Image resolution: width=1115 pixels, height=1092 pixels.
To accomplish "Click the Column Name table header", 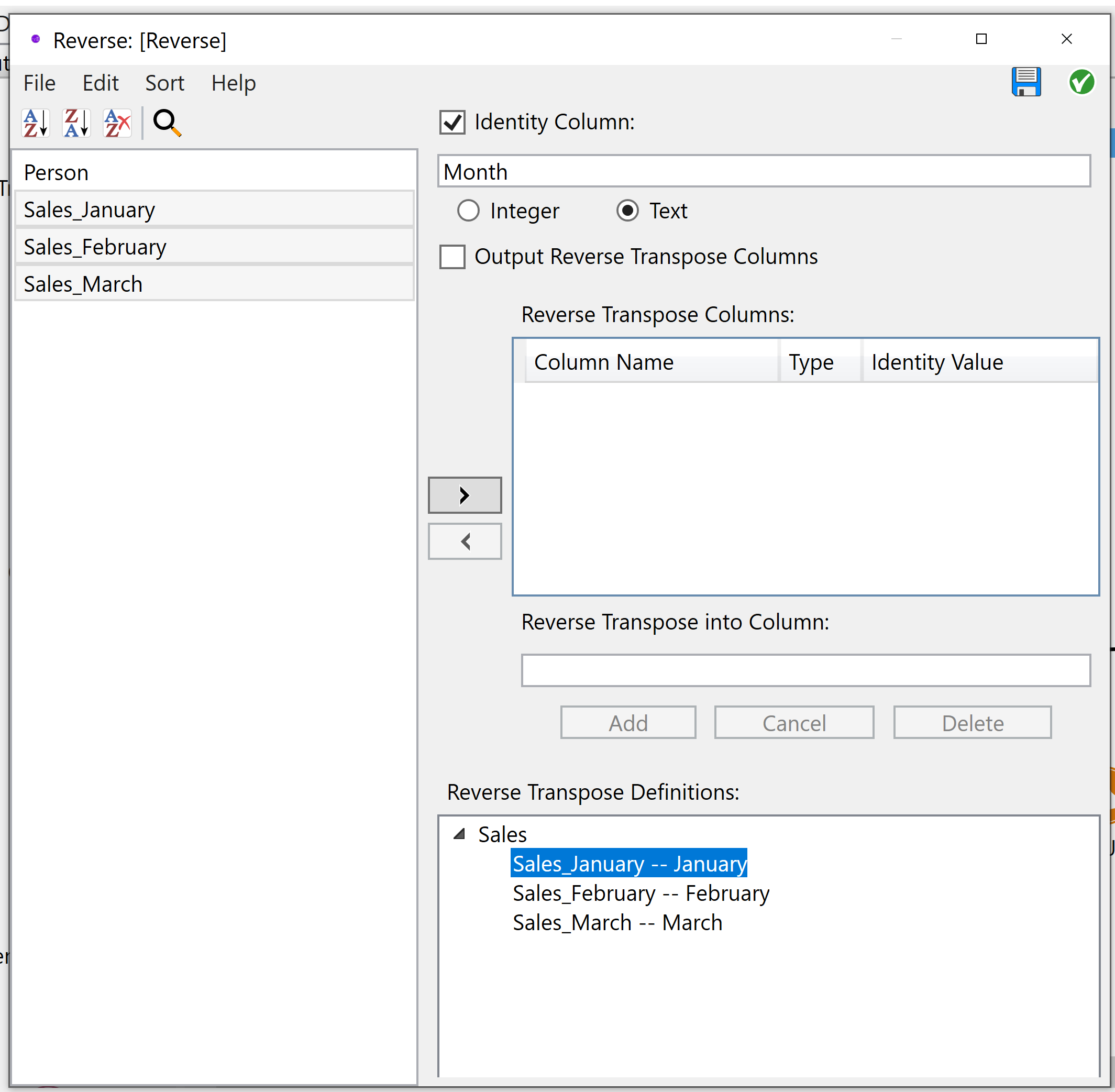I will 652,362.
